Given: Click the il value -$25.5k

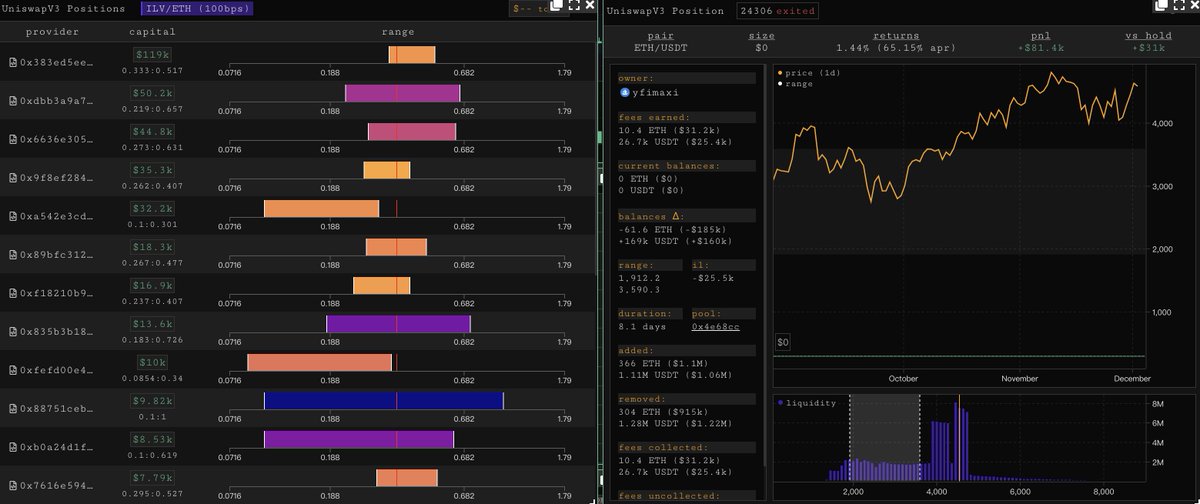Looking at the screenshot, I should coord(712,278).
